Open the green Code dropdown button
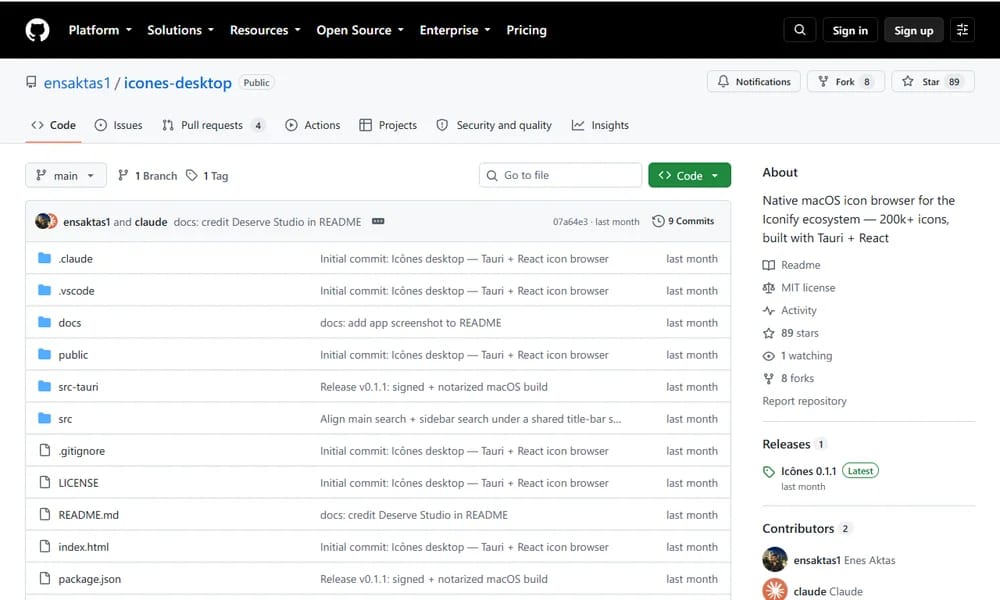The width and height of the screenshot is (1000, 600). click(x=689, y=175)
